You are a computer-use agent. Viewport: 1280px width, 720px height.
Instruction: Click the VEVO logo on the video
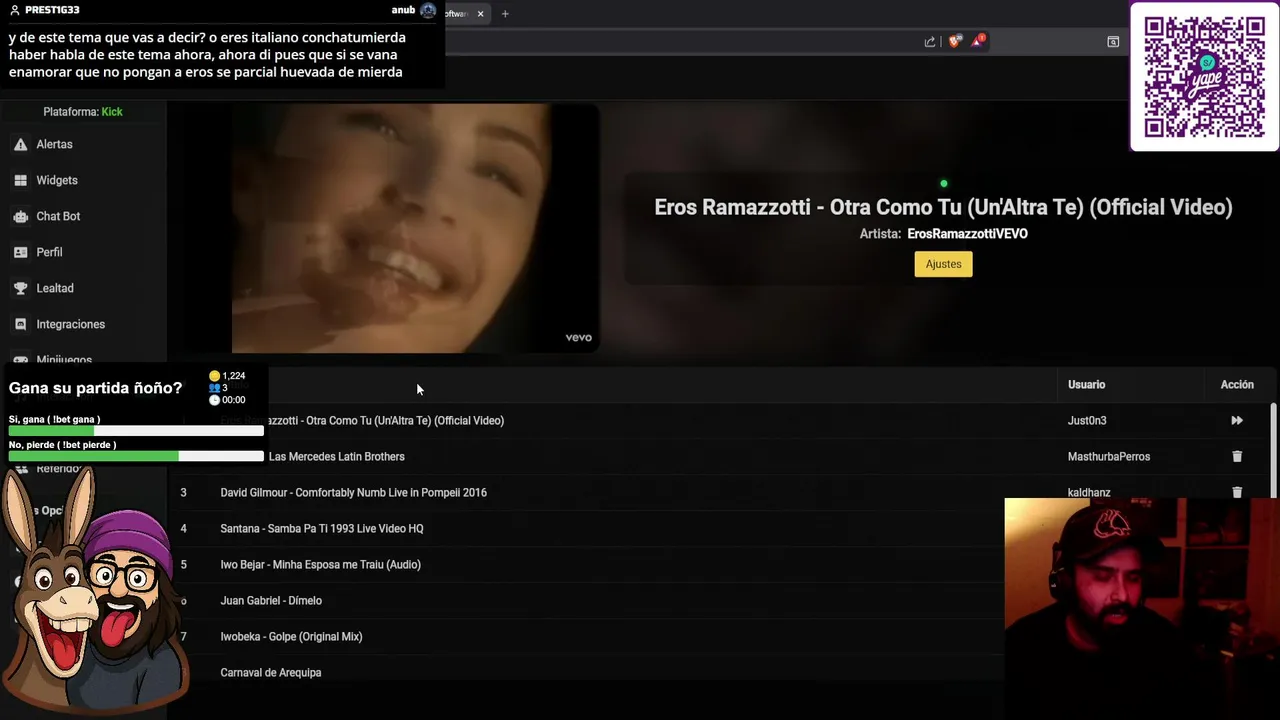click(x=579, y=338)
